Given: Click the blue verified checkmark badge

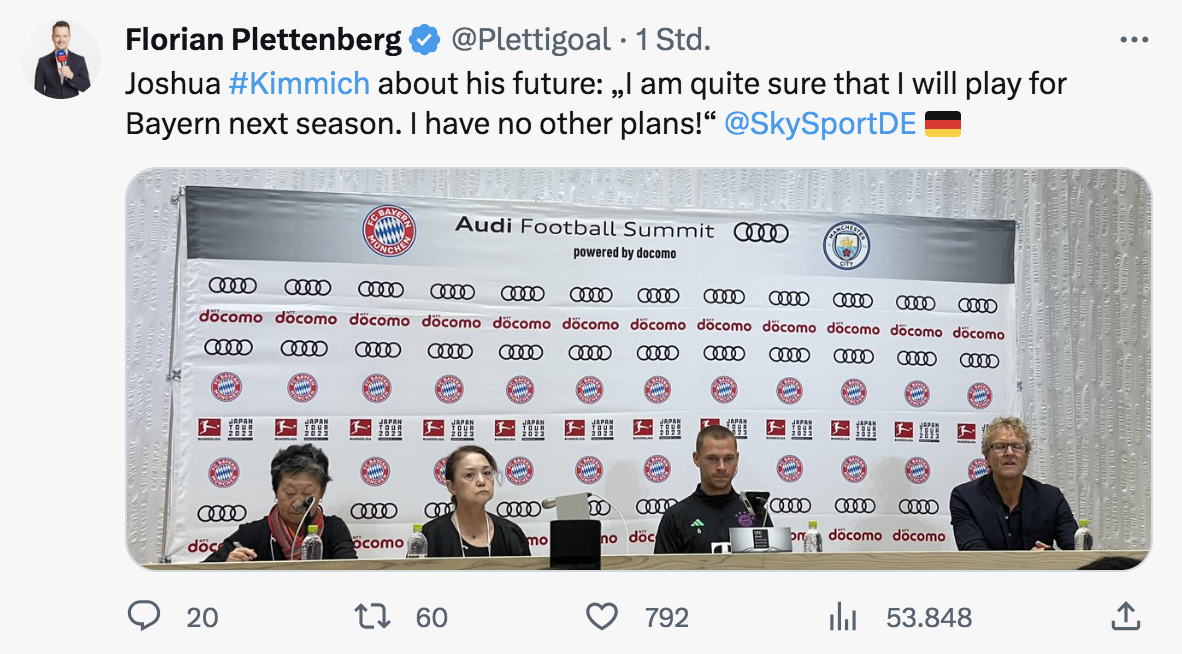Looking at the screenshot, I should tap(425, 40).
